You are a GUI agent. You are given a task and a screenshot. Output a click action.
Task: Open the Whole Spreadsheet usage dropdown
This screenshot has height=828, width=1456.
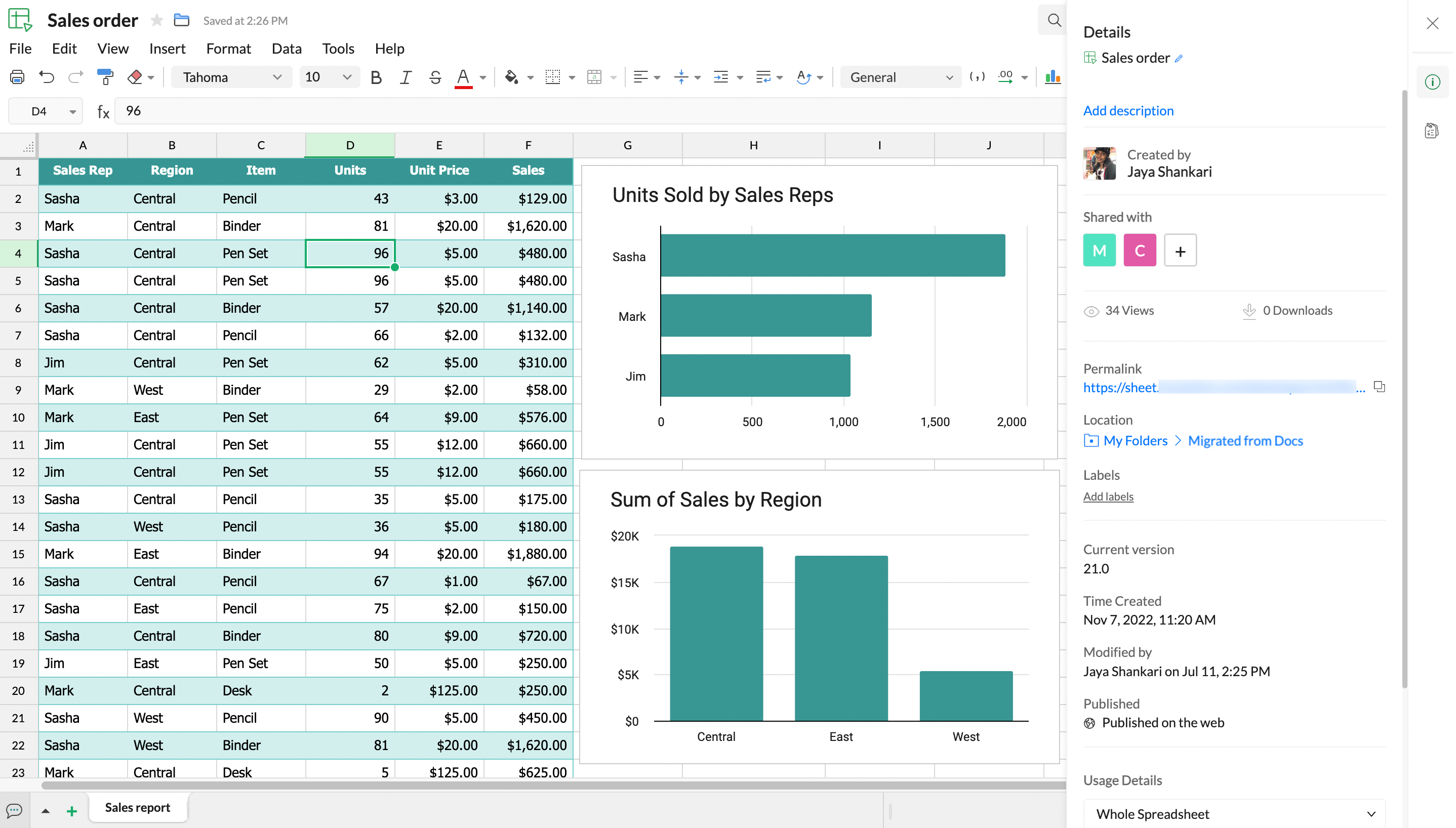click(x=1234, y=814)
